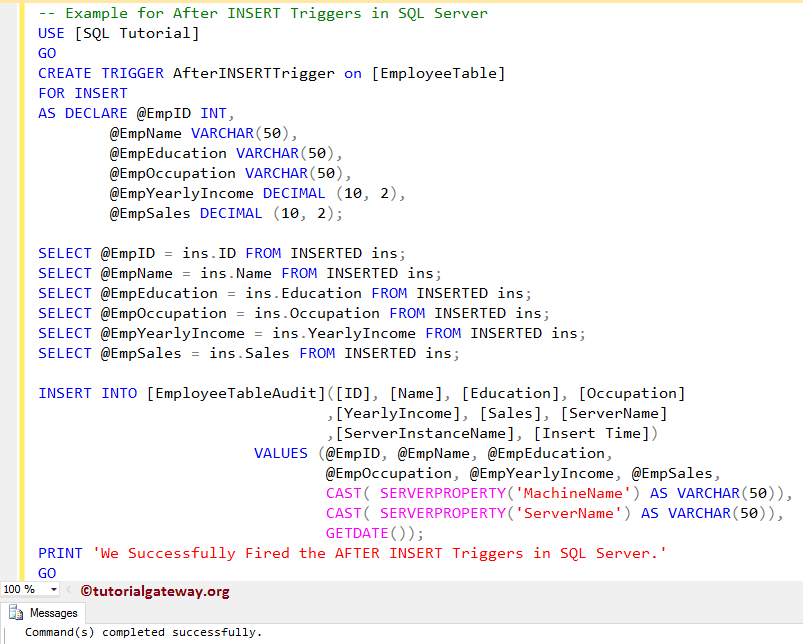Select the 100 % value in zoom box
This screenshot has height=644, width=803.
20,591
